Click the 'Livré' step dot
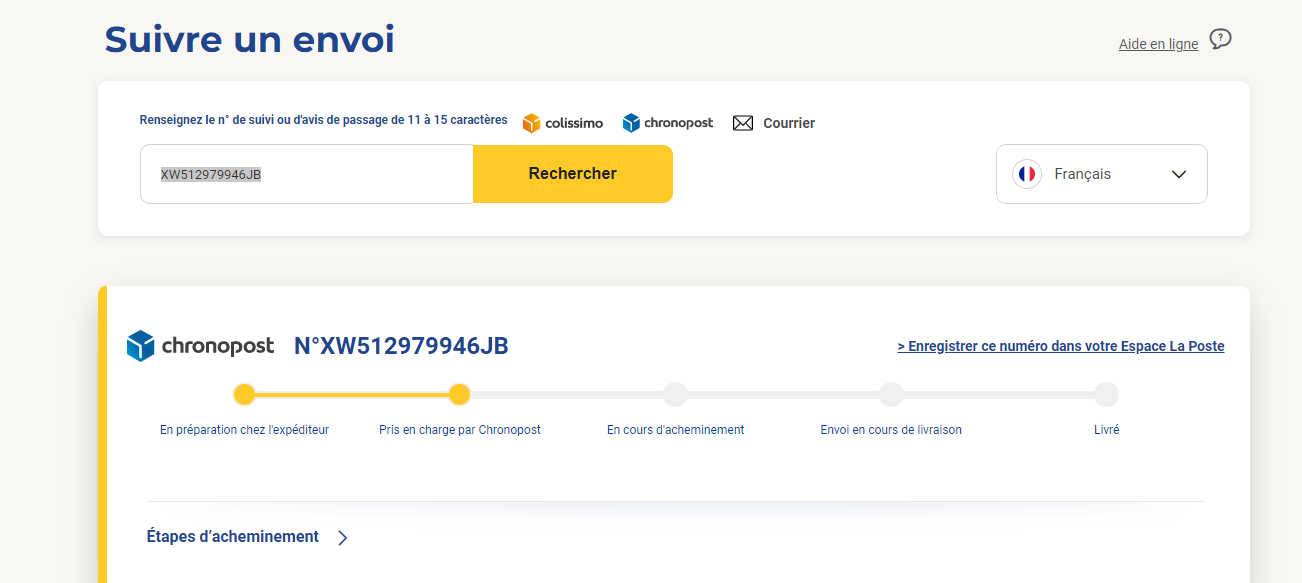 (1106, 394)
